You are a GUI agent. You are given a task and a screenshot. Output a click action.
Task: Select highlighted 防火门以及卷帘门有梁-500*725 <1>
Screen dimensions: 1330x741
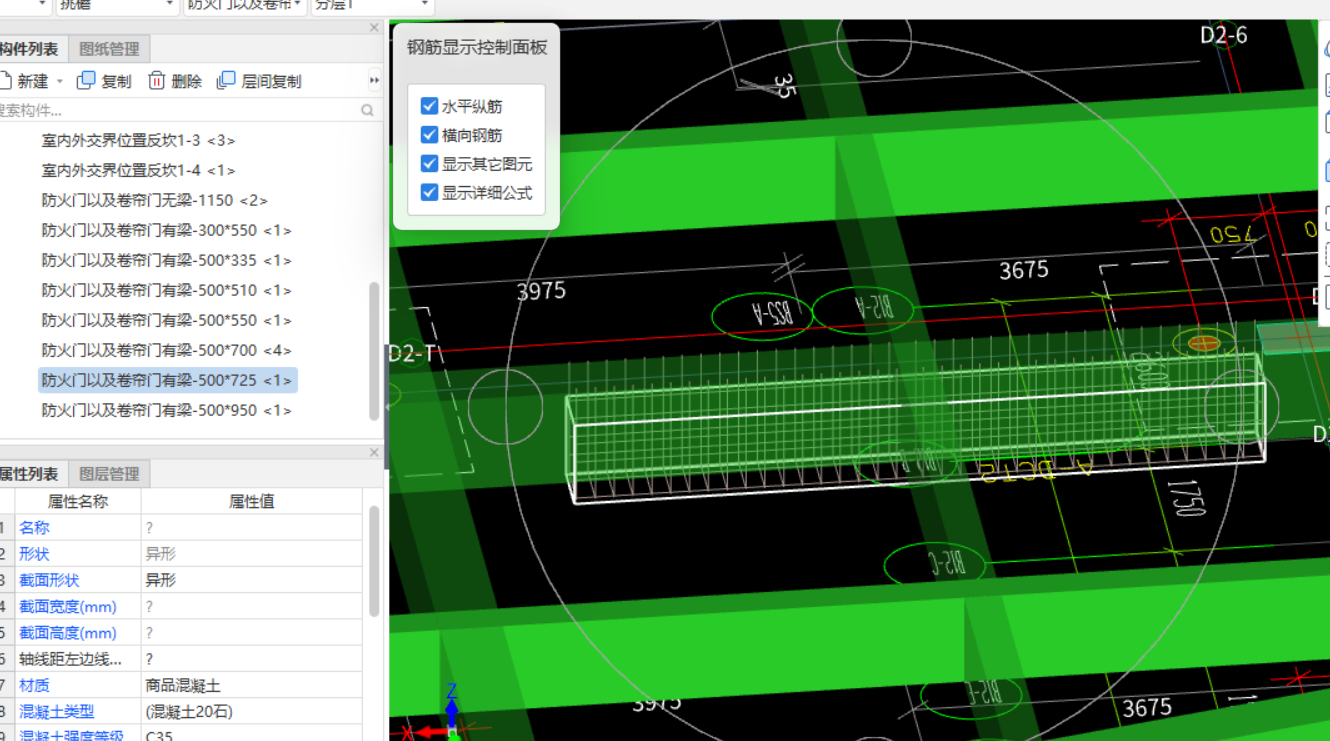[167, 381]
